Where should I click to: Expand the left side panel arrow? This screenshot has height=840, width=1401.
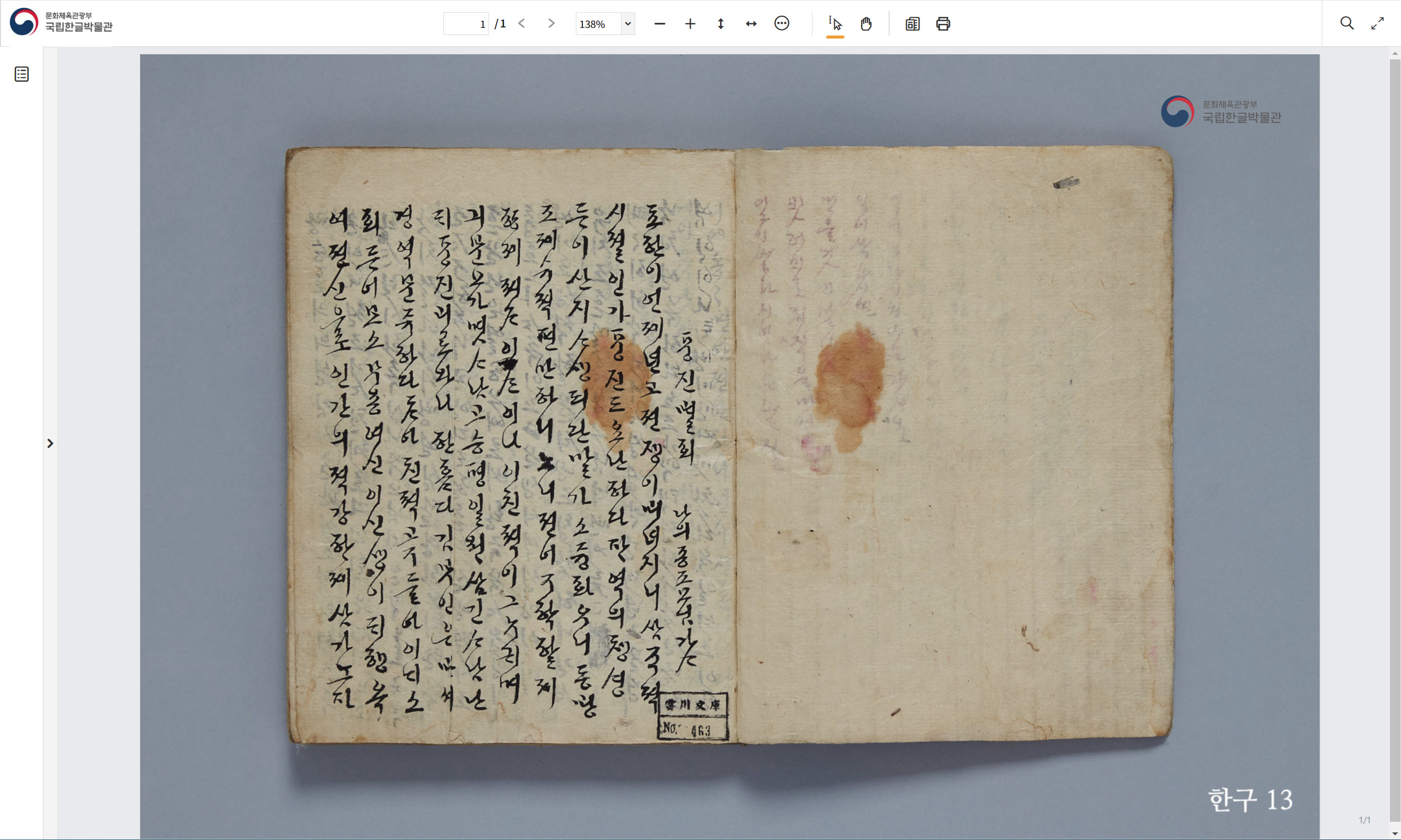[50, 443]
